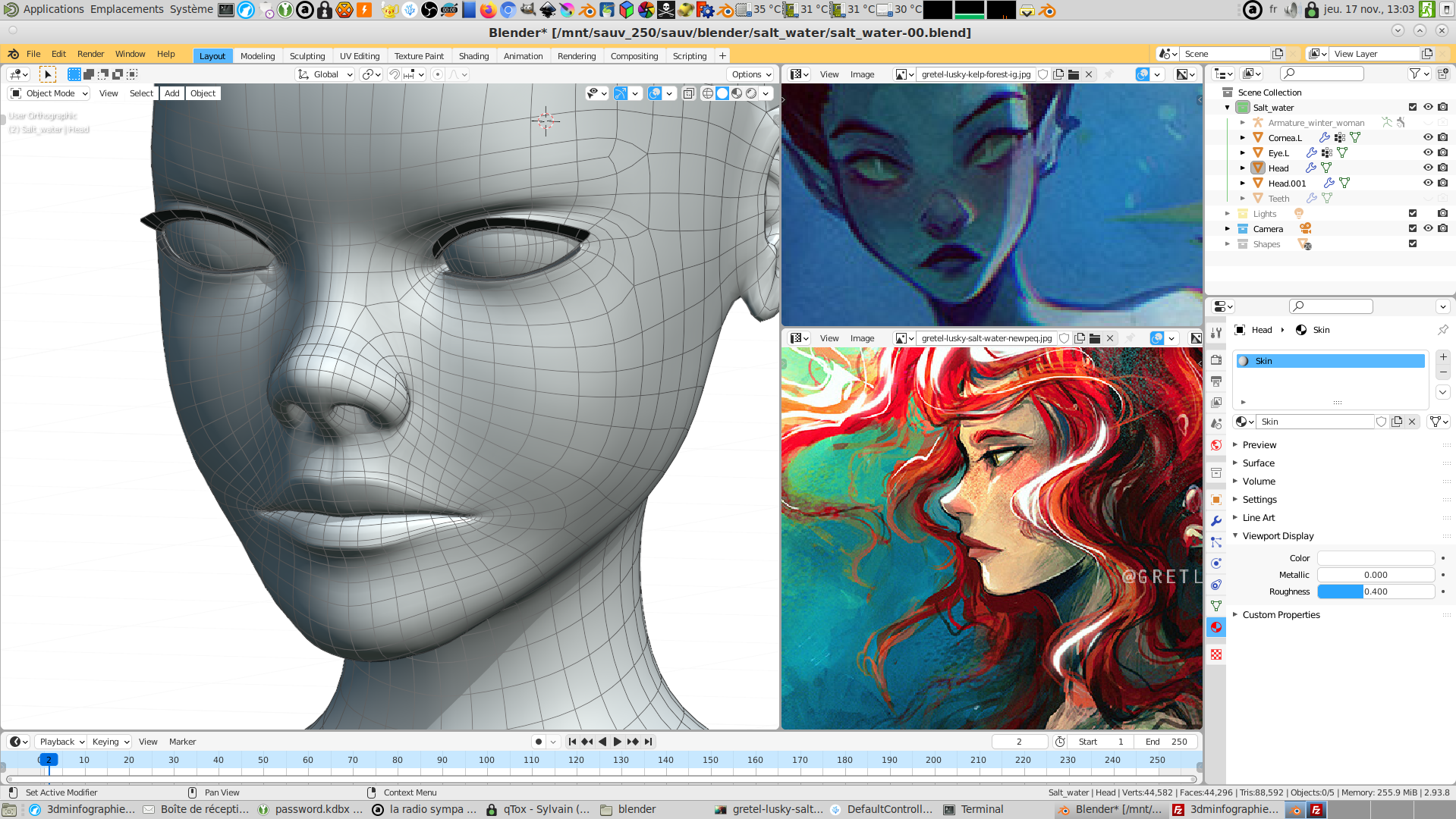Image resolution: width=1456 pixels, height=819 pixels.
Task: Enable the snapping magnet icon
Action: (x=394, y=74)
